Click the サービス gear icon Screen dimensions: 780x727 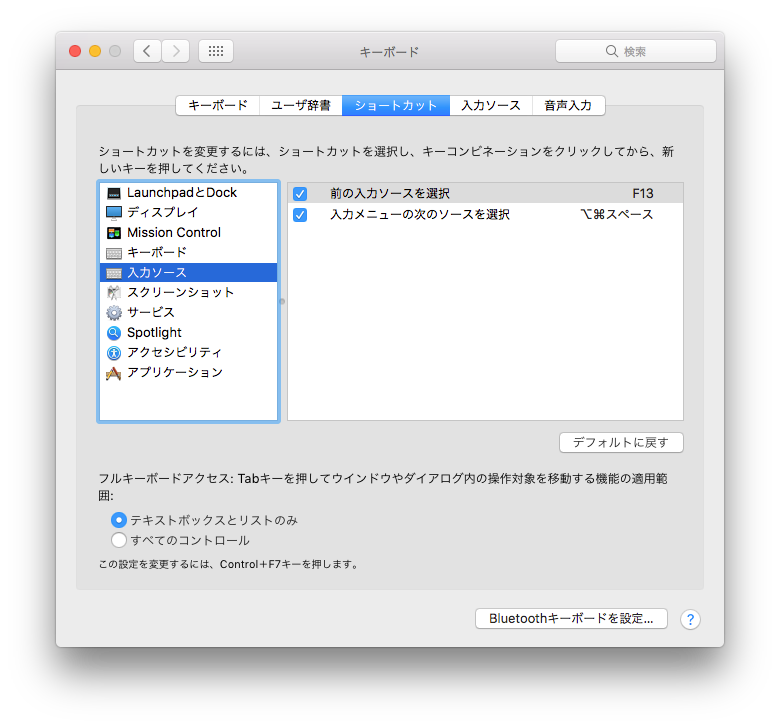coord(114,312)
